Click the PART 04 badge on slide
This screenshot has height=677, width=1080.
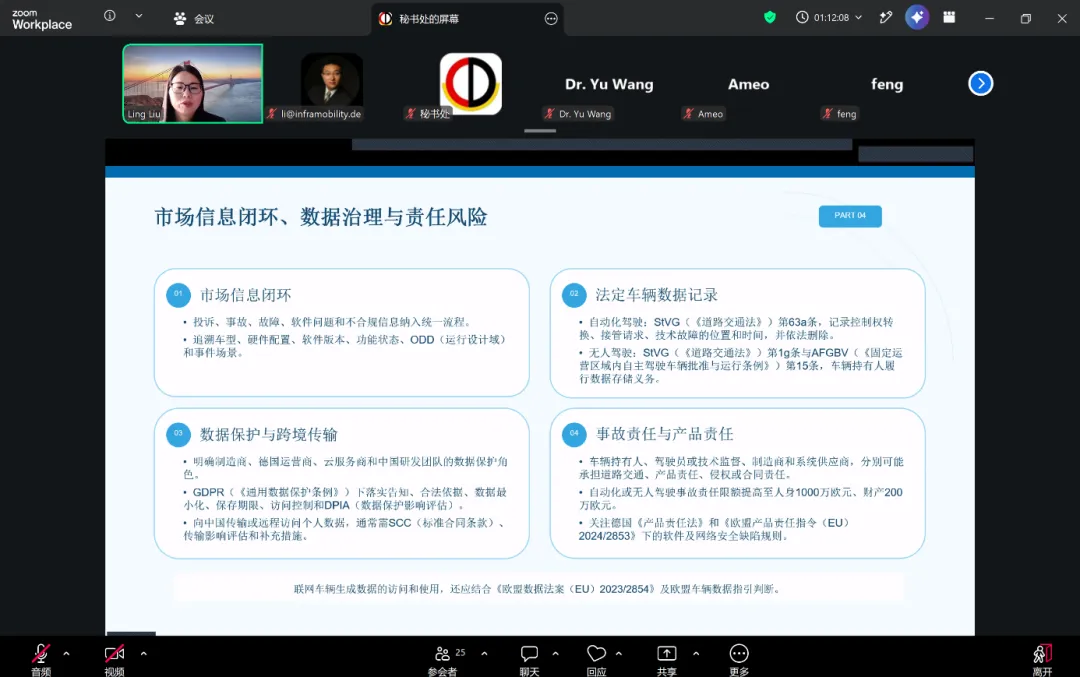click(x=850, y=216)
